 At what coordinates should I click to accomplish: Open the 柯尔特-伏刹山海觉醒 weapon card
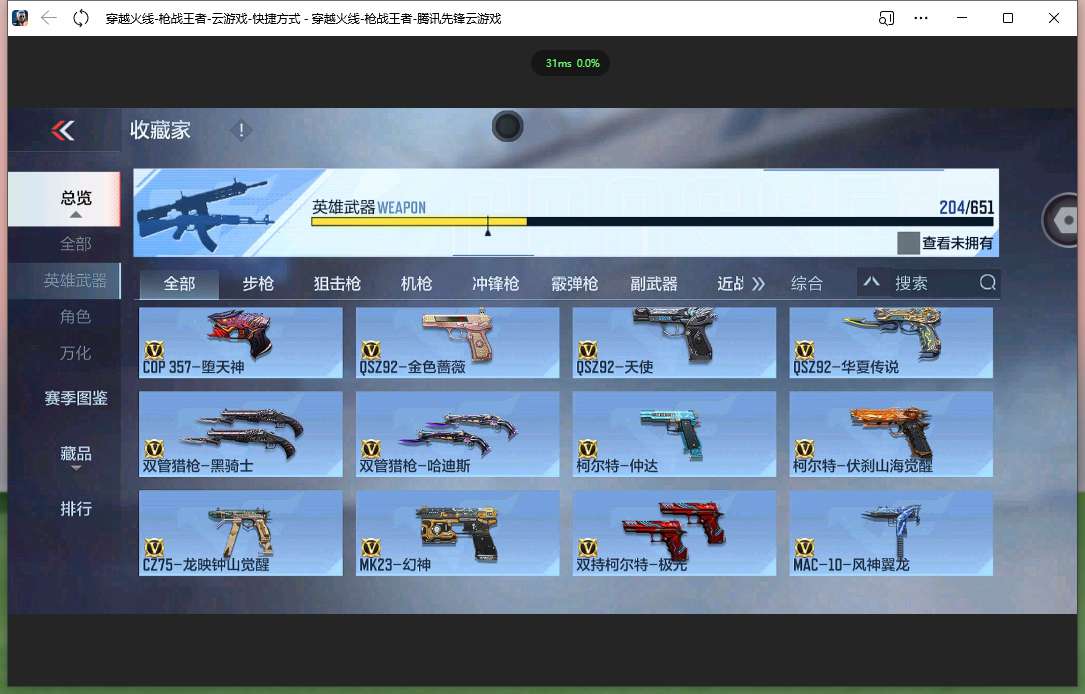(891, 434)
